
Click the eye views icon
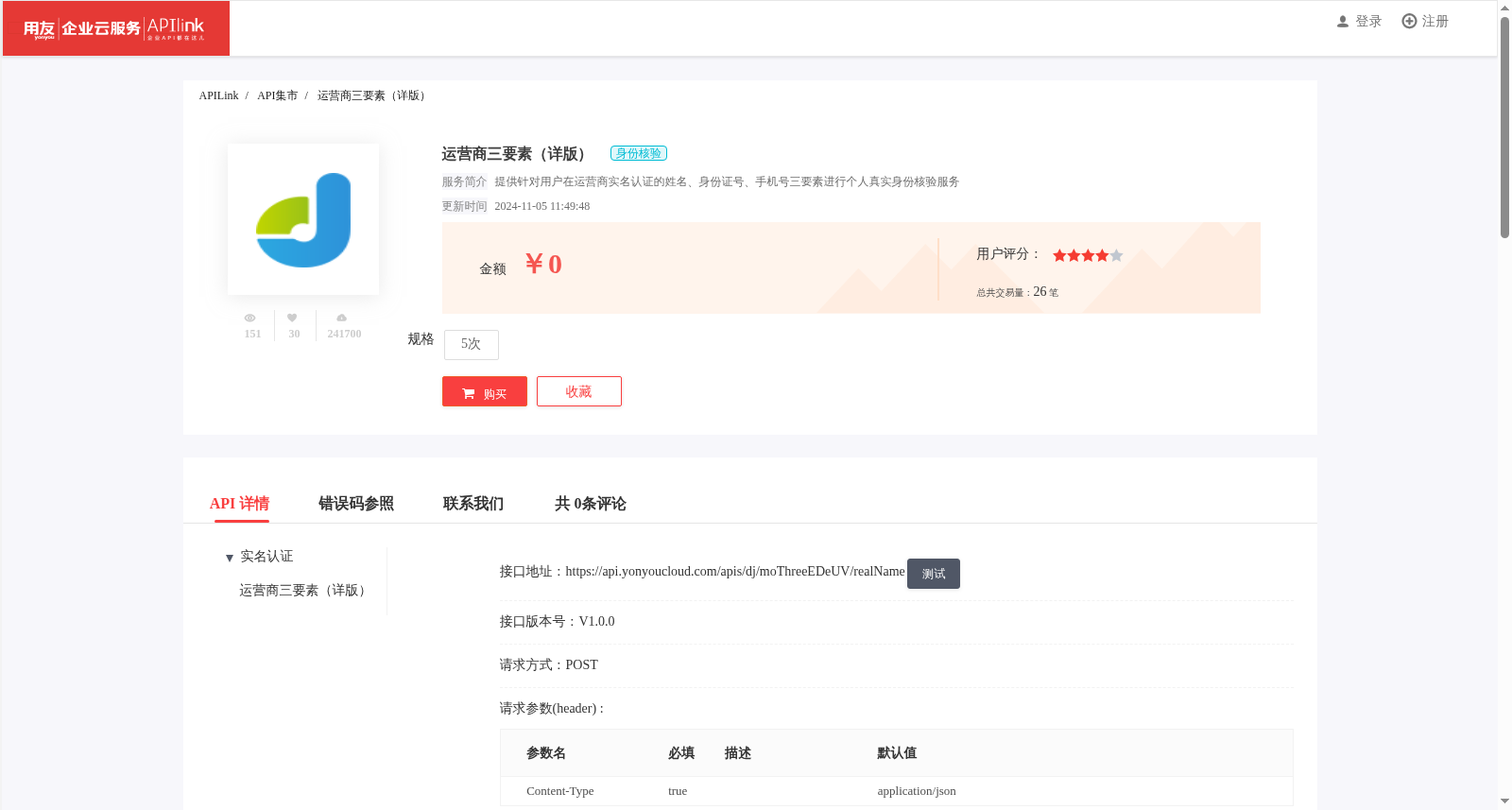click(249, 318)
